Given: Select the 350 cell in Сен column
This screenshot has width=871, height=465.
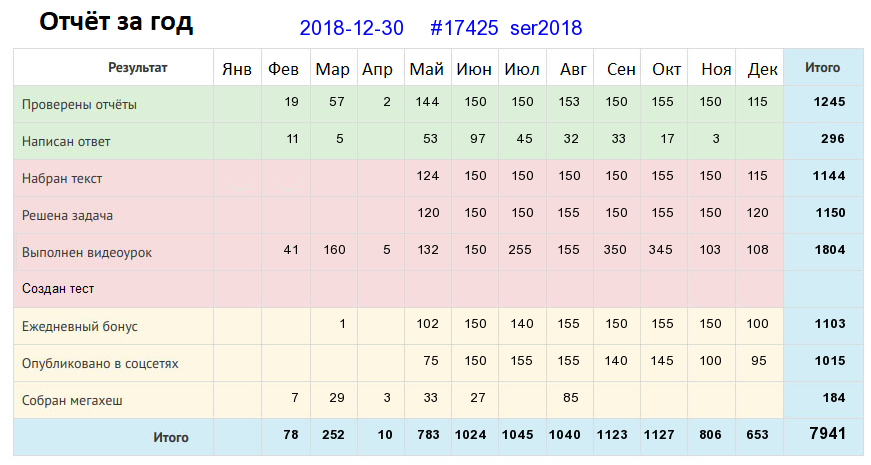Looking at the screenshot, I should [615, 250].
